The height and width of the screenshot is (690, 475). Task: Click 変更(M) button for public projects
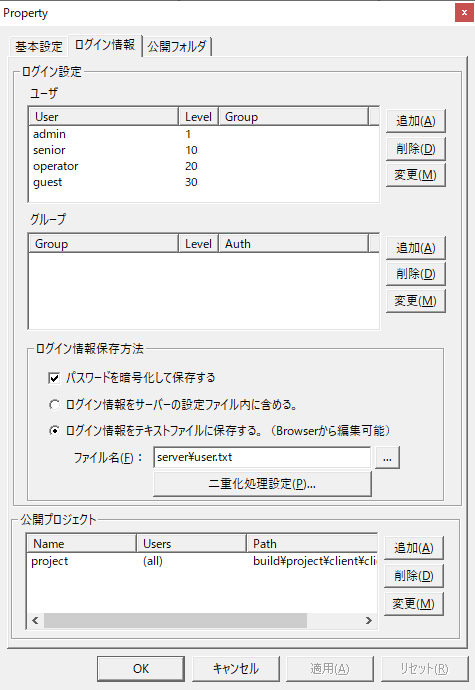pos(413,604)
